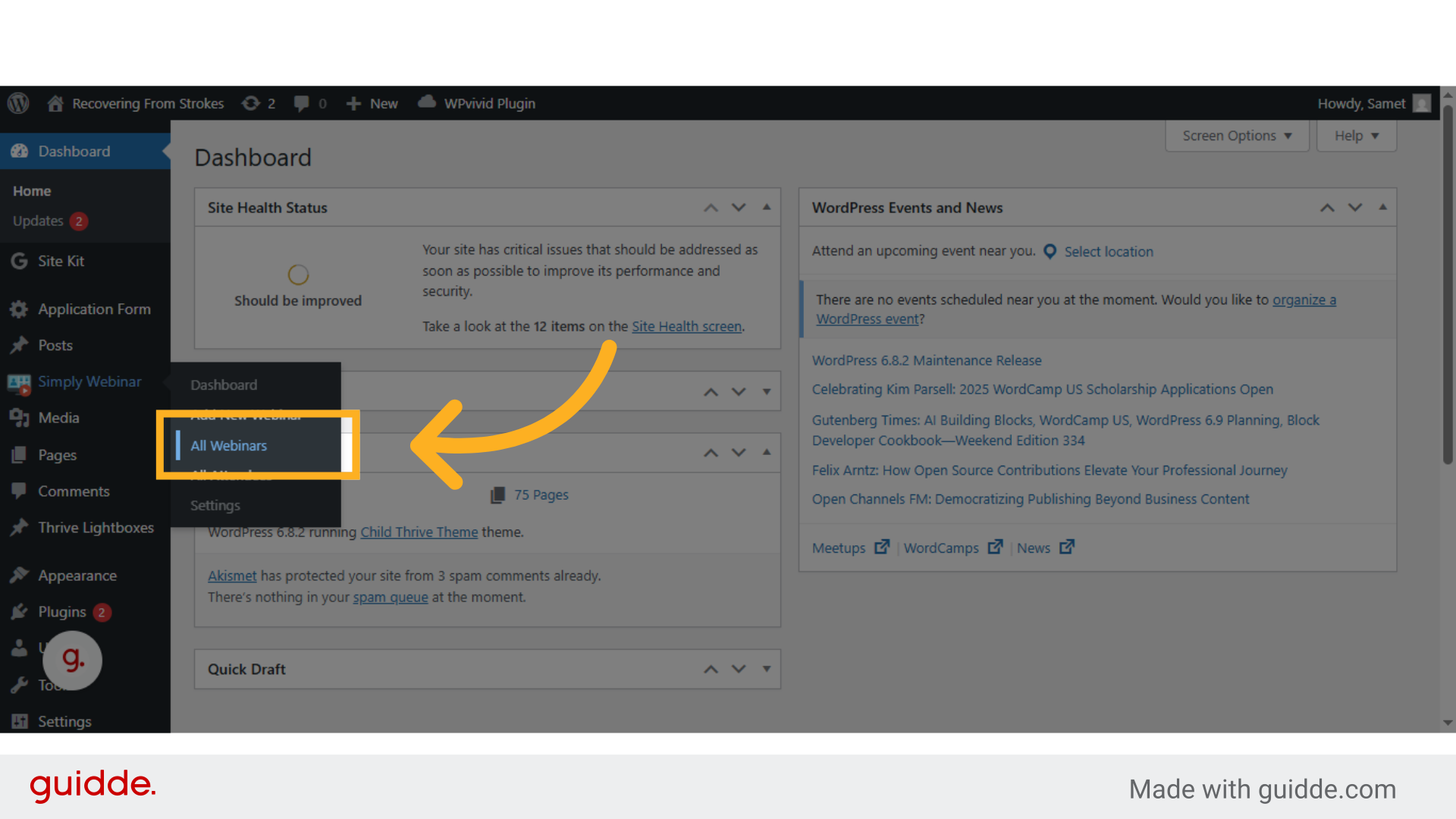1456x819 pixels.
Task: Move Quick Draft panel up
Action: coord(711,669)
